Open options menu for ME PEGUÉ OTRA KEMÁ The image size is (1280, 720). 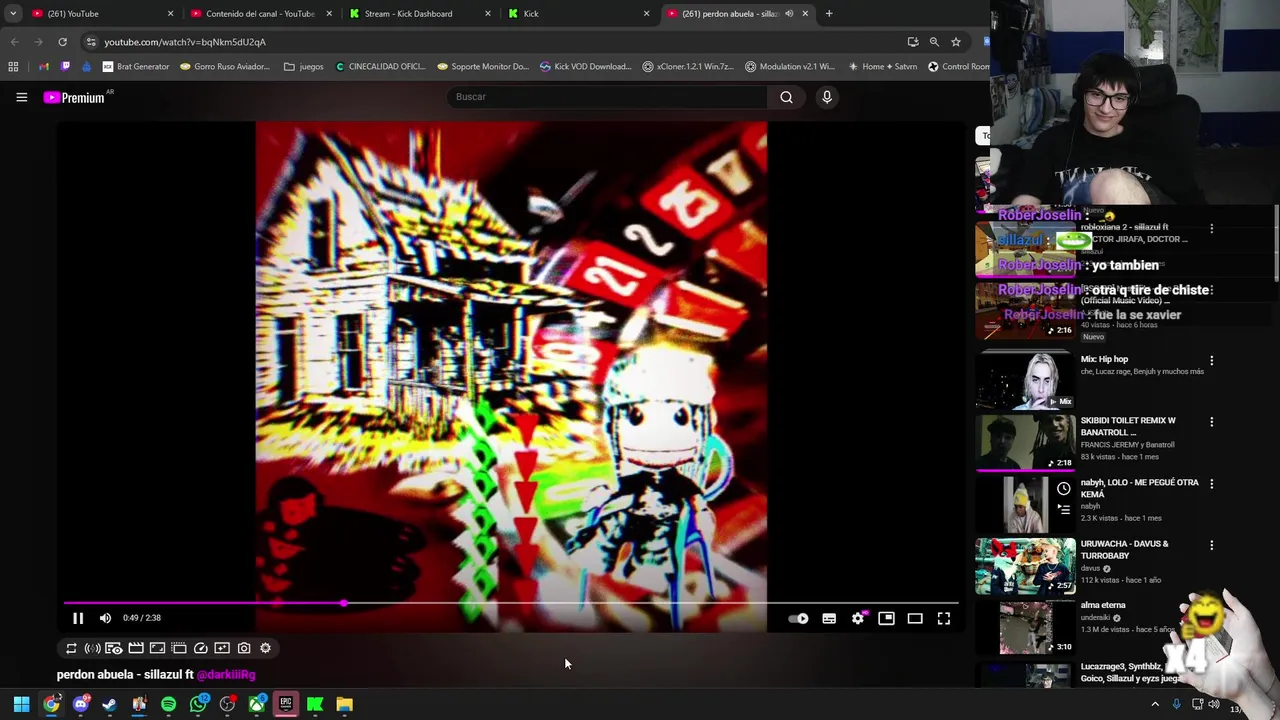pyautogui.click(x=1212, y=484)
